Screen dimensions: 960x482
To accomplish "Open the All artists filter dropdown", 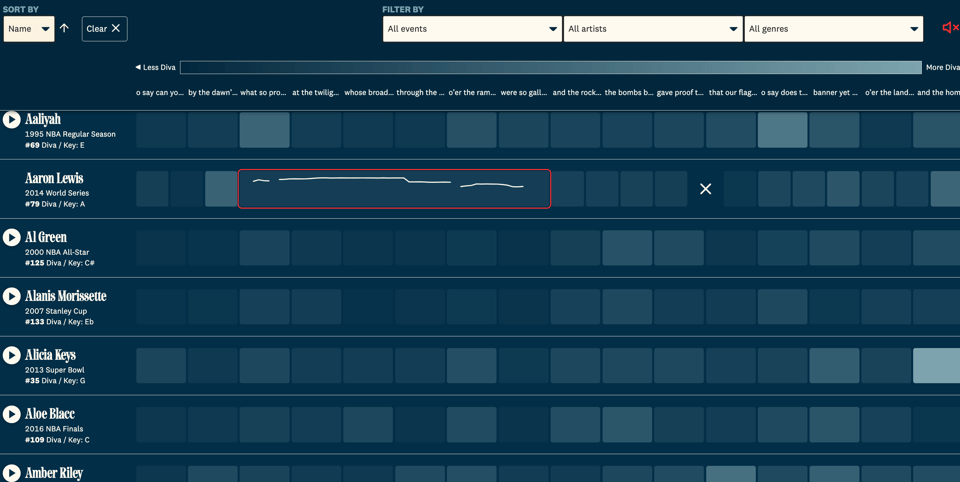I will click(x=653, y=29).
